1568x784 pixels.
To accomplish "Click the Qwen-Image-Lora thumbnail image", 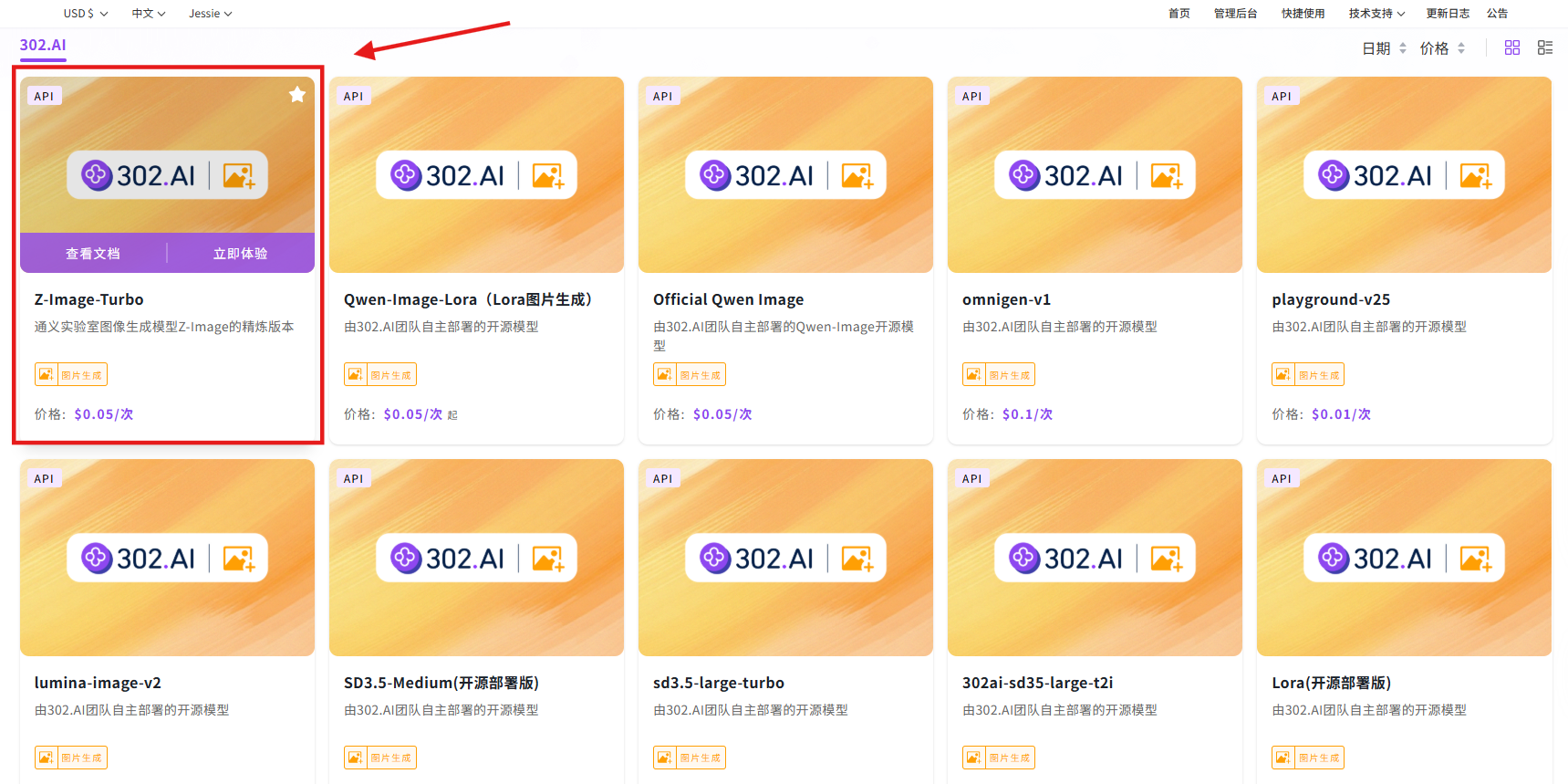I will coord(476,174).
